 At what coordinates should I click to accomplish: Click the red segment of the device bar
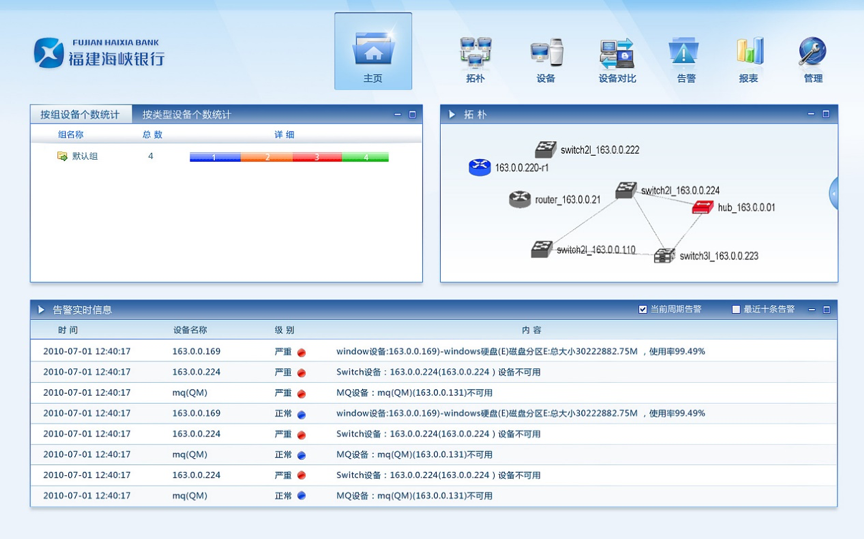317,157
